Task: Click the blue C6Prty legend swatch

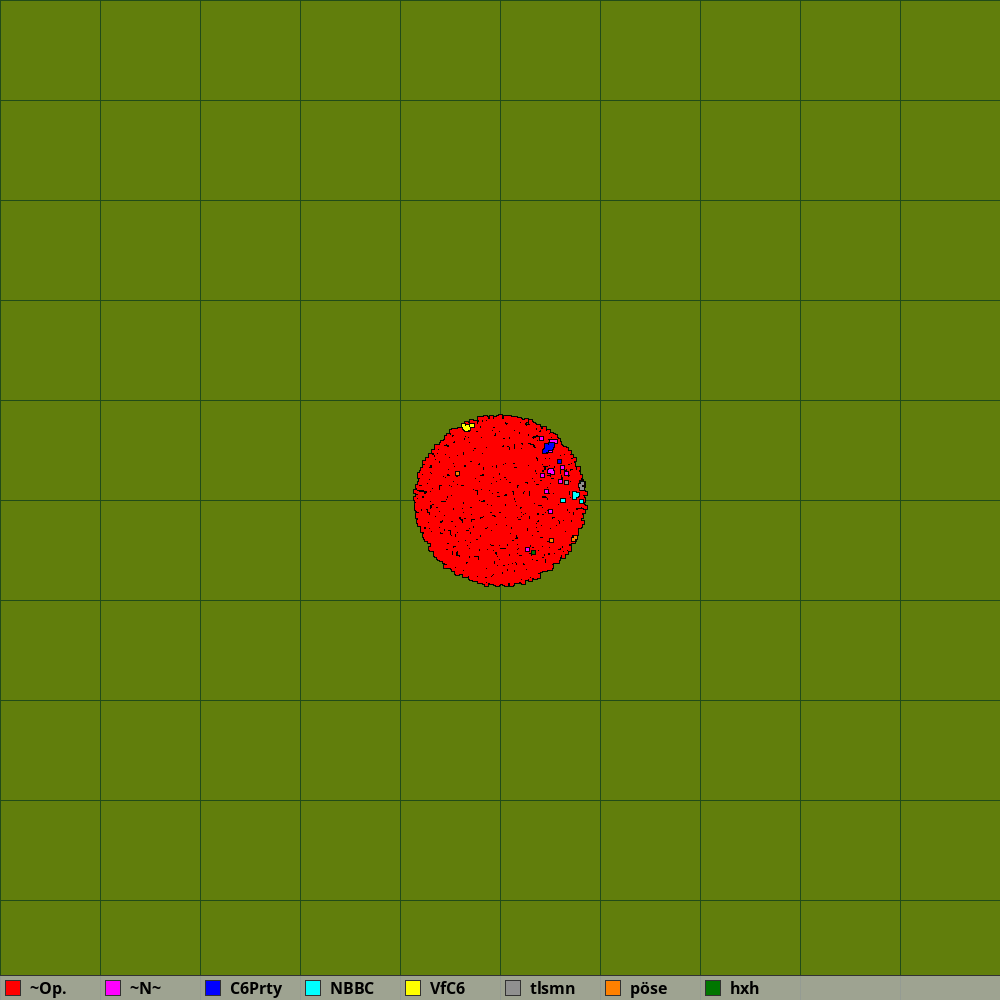Action: coord(213,988)
